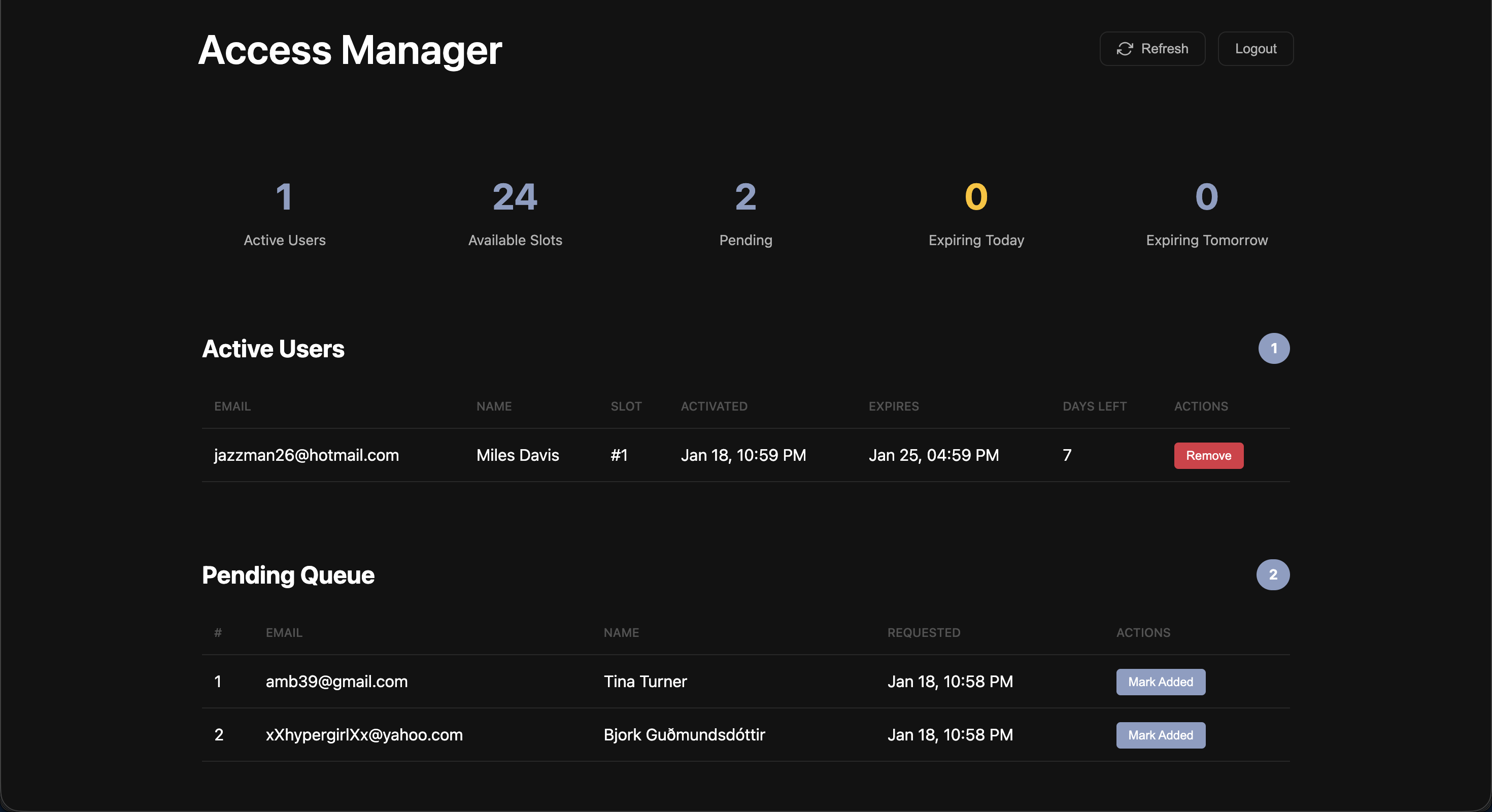Click the email amb39@gmail.com
This screenshot has height=812, width=1492.
tap(336, 682)
